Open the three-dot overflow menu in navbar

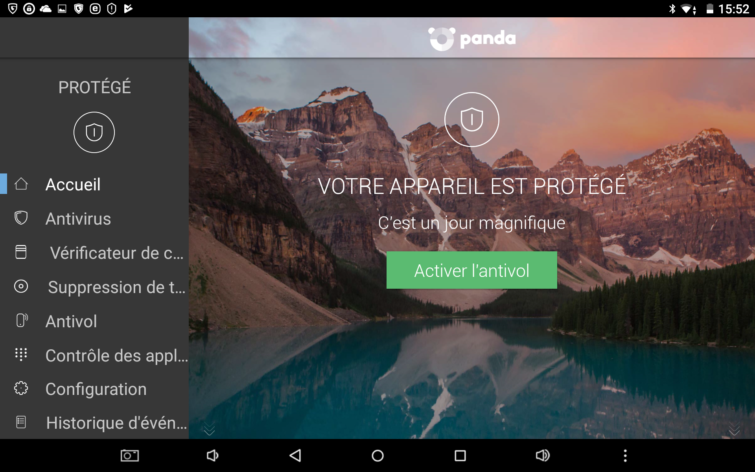625,455
